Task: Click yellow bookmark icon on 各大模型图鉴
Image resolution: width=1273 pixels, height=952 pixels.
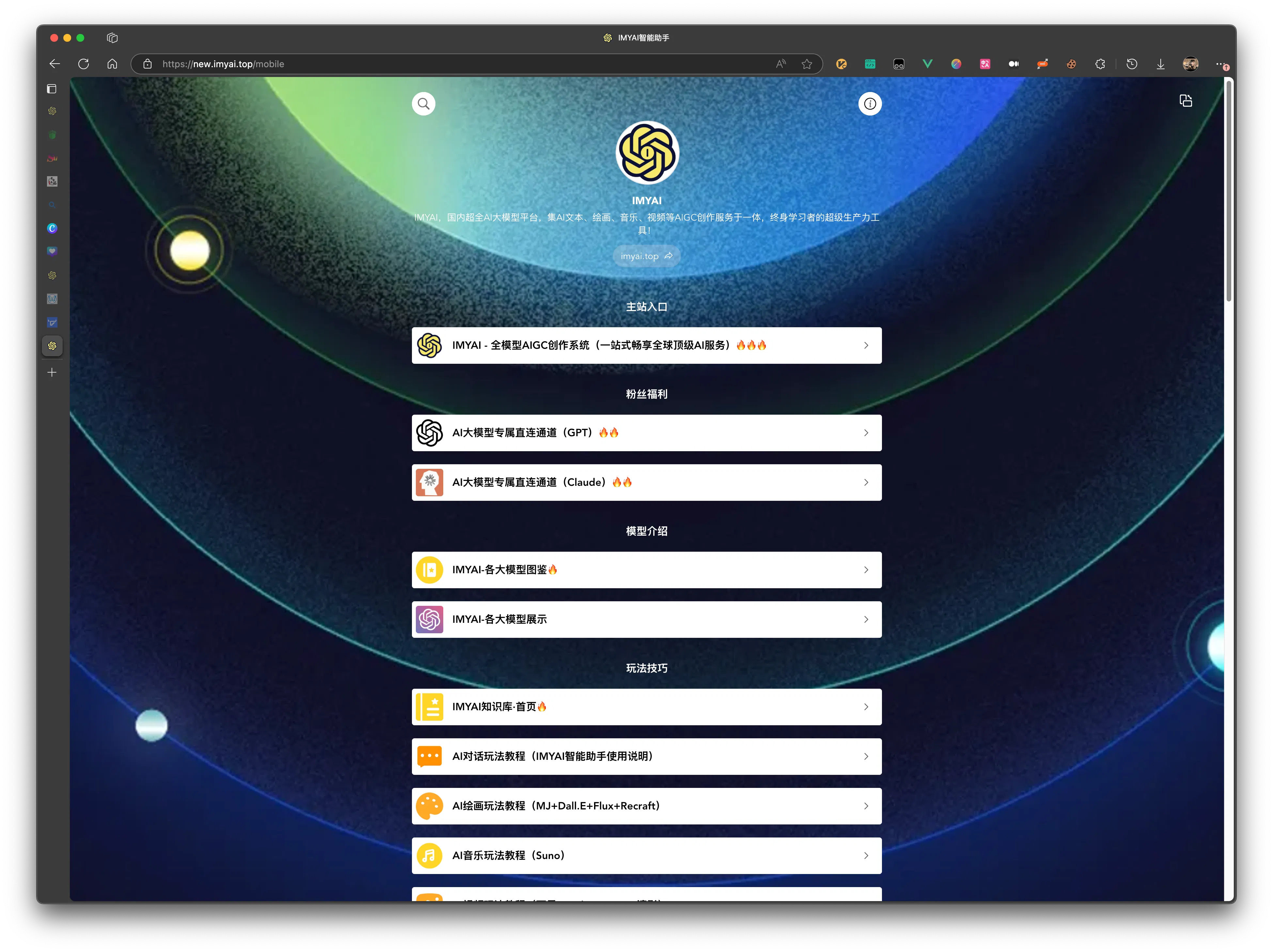Action: [429, 570]
